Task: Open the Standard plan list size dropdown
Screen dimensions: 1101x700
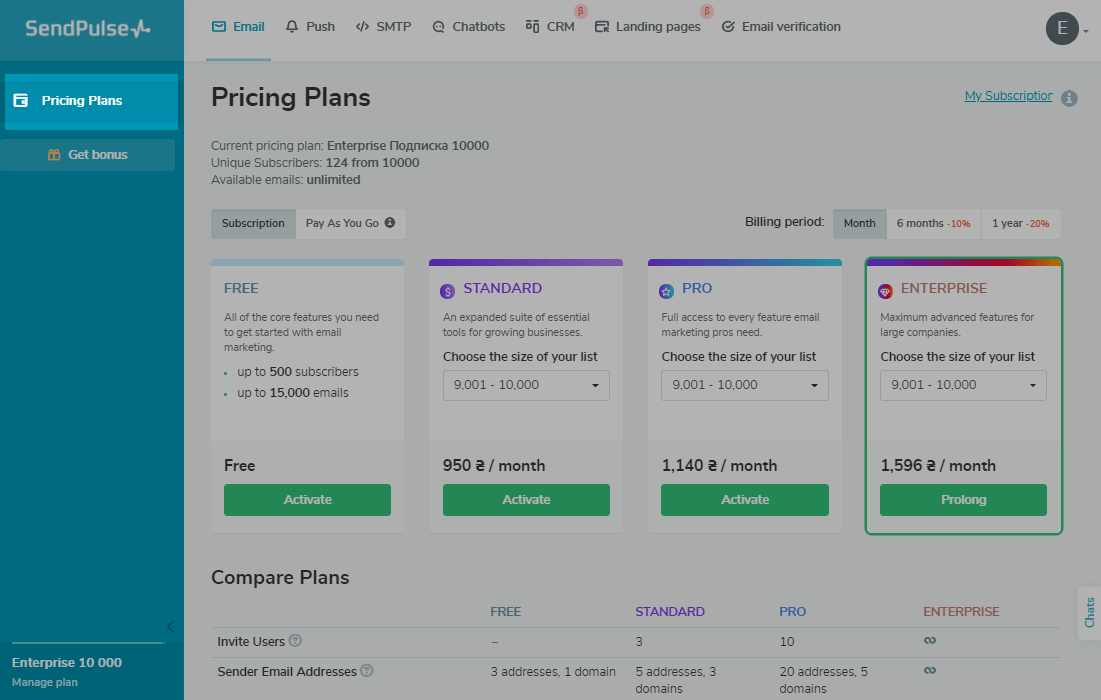Action: [526, 385]
